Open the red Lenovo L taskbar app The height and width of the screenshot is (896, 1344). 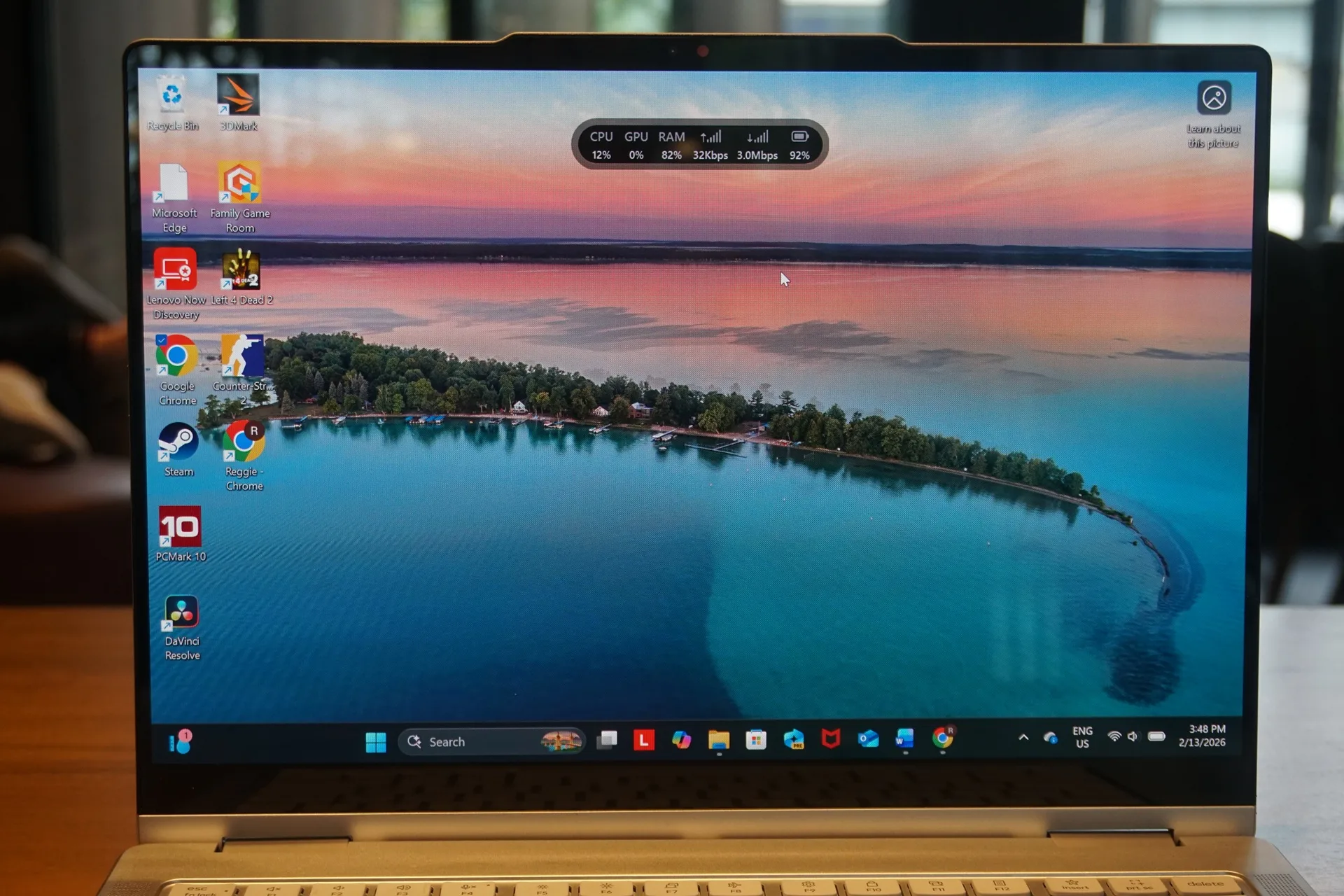(x=643, y=740)
